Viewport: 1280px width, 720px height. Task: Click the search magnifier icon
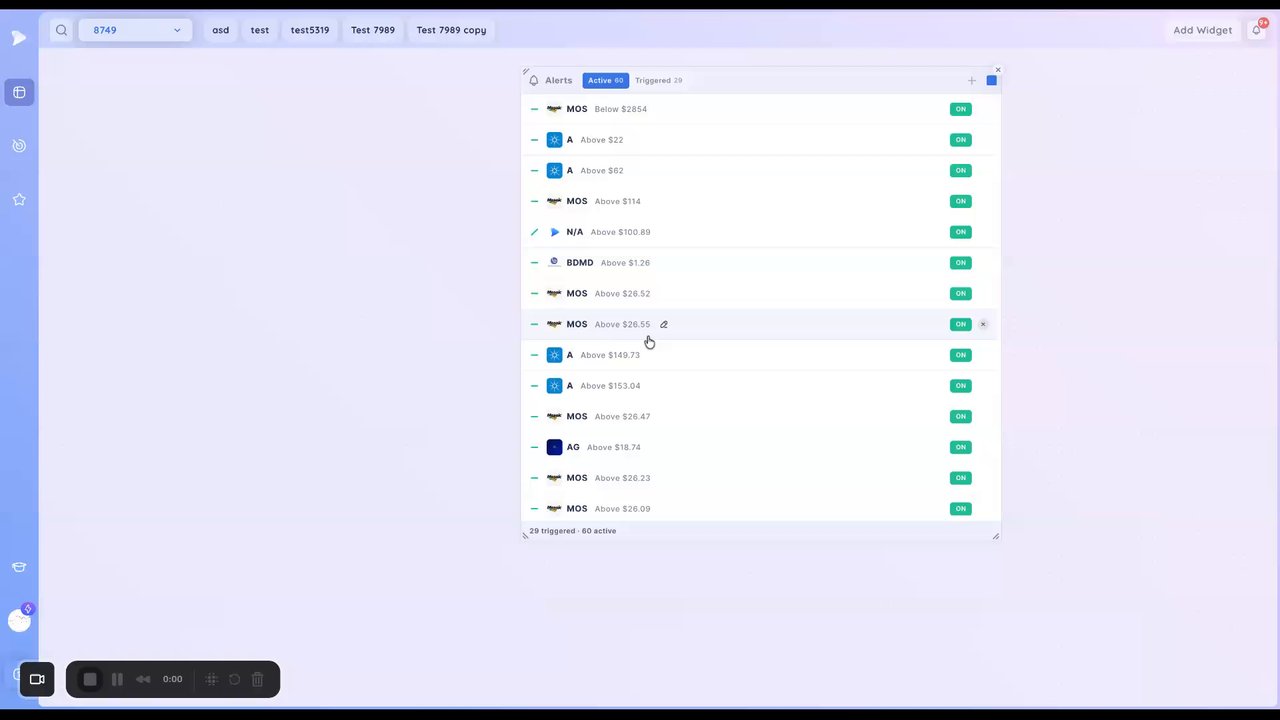click(61, 30)
